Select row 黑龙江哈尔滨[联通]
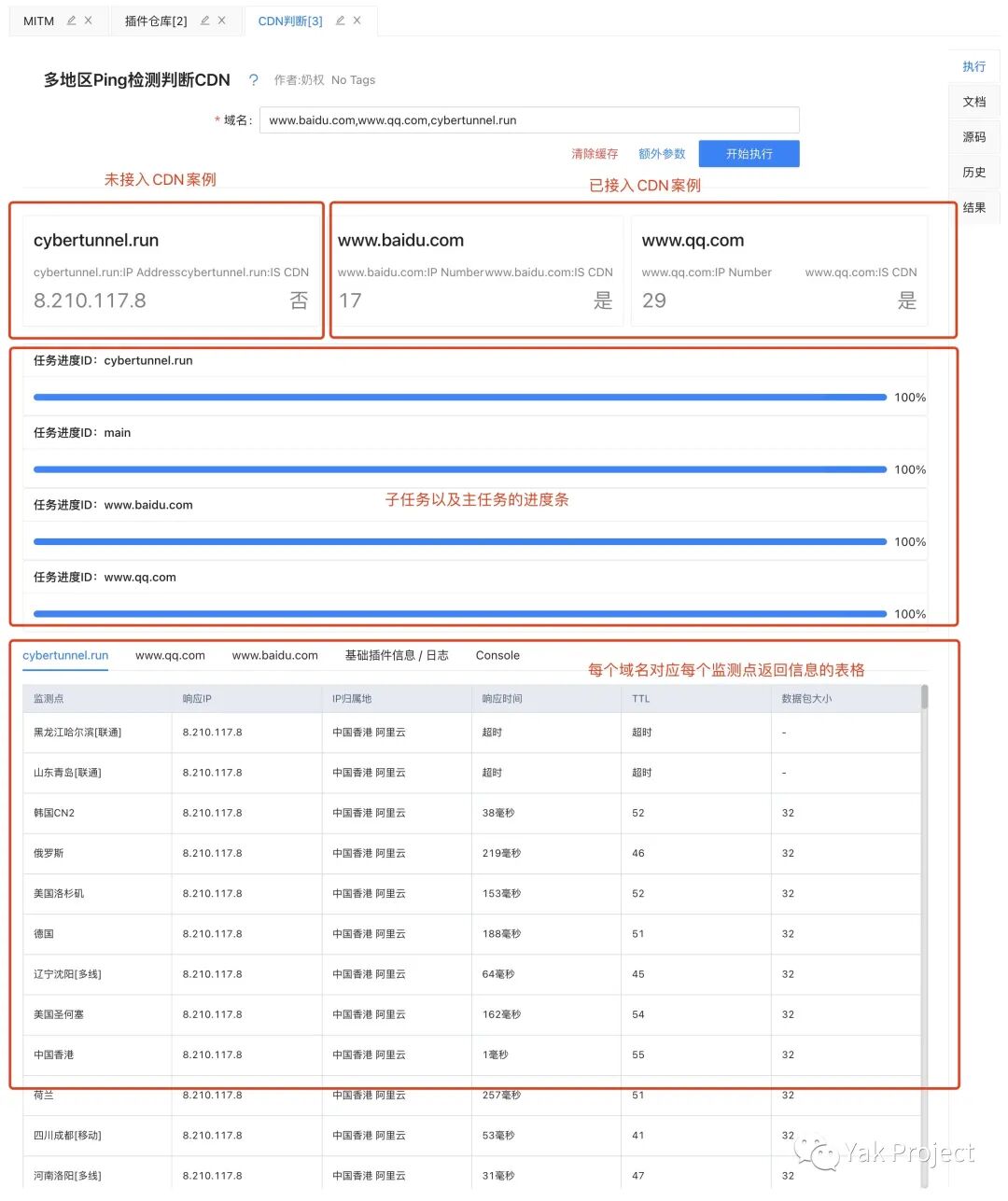The height and width of the screenshot is (1201, 1008). (471, 733)
